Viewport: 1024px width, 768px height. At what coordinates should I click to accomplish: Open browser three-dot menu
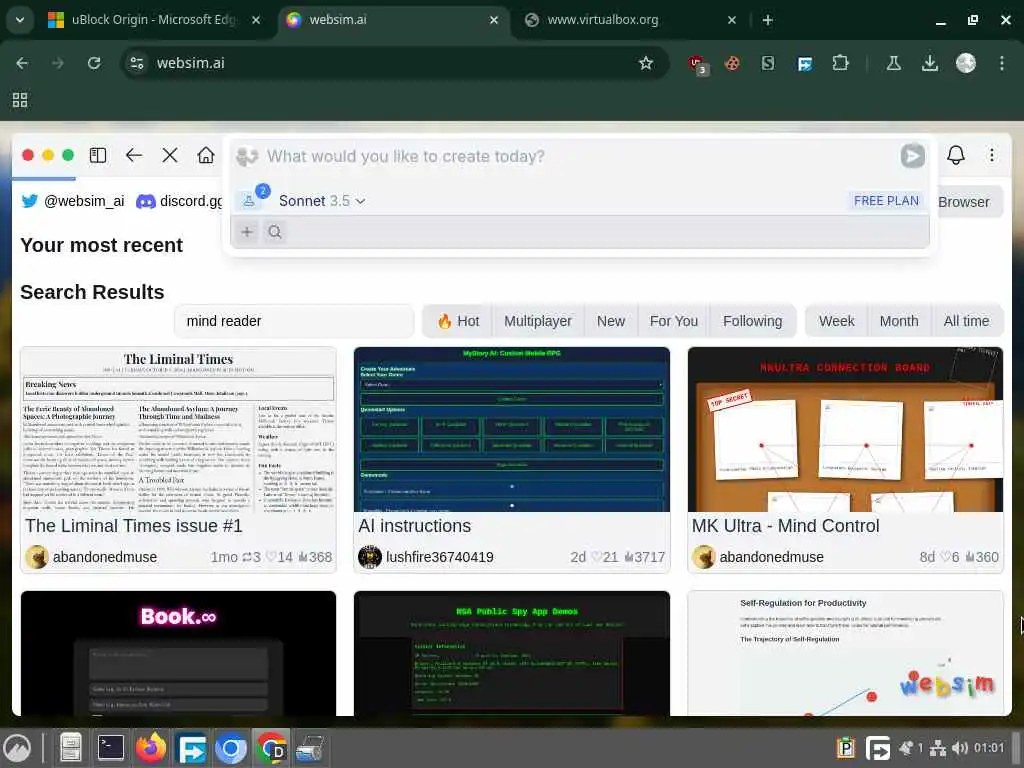pos(1001,63)
